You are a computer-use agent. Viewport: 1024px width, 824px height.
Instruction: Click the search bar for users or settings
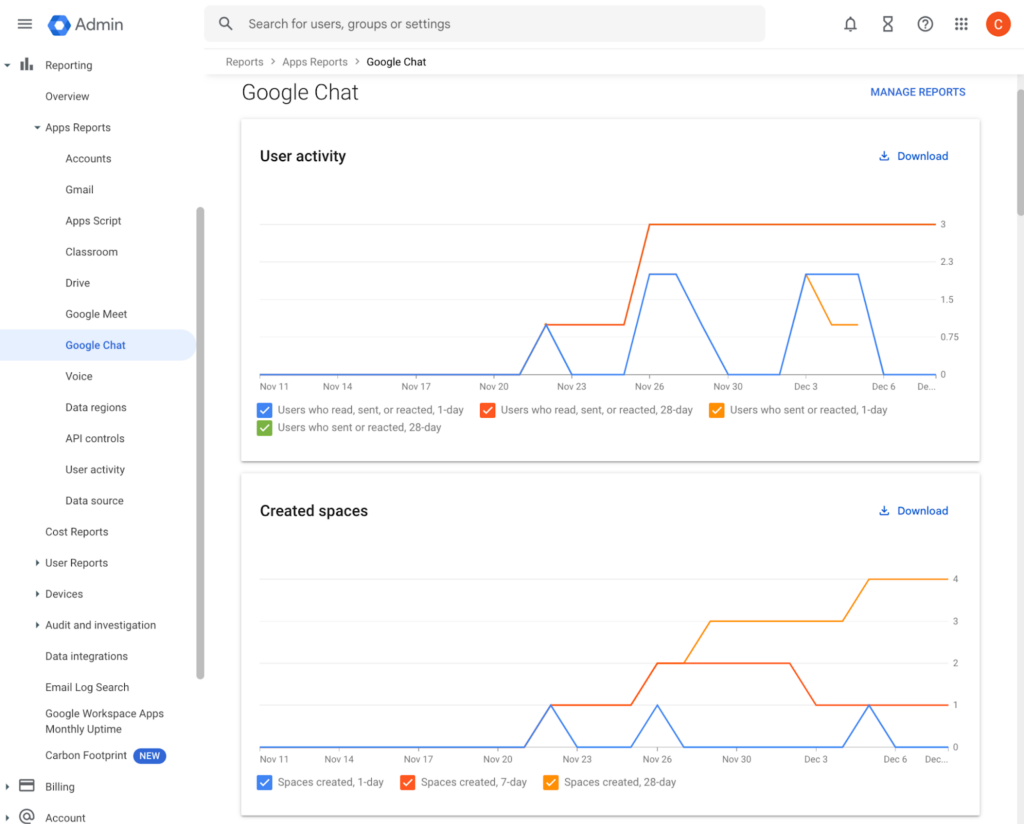[x=485, y=22]
